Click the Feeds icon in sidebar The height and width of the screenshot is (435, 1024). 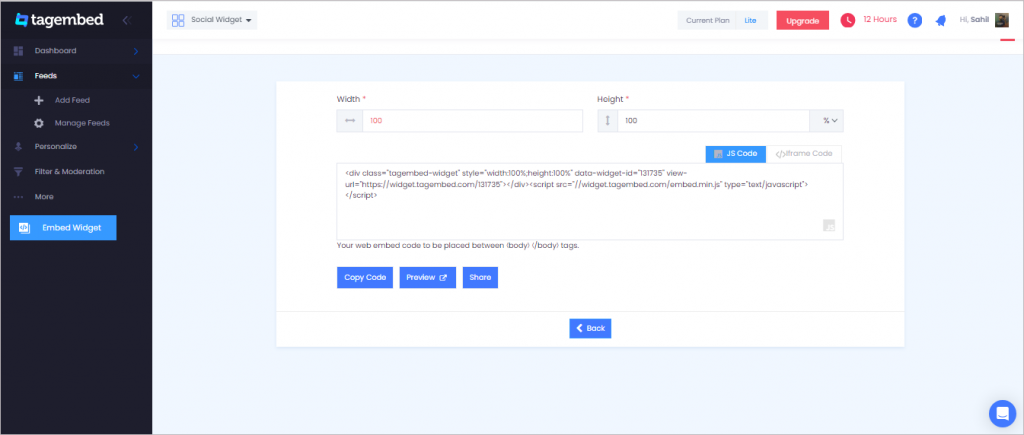[18, 76]
